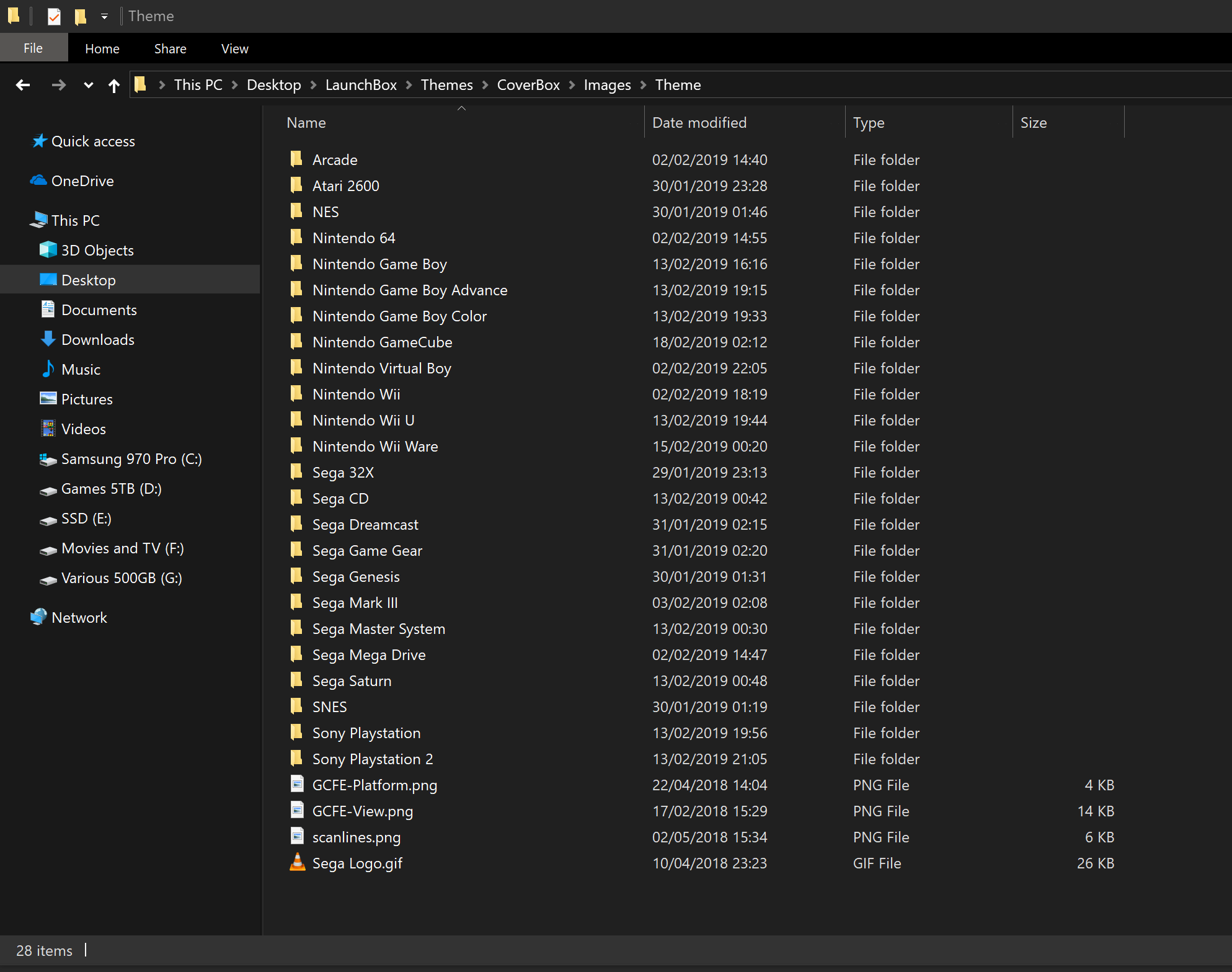The image size is (1232, 972).
Task: Select the Sega Master System folder name
Action: [379, 629]
